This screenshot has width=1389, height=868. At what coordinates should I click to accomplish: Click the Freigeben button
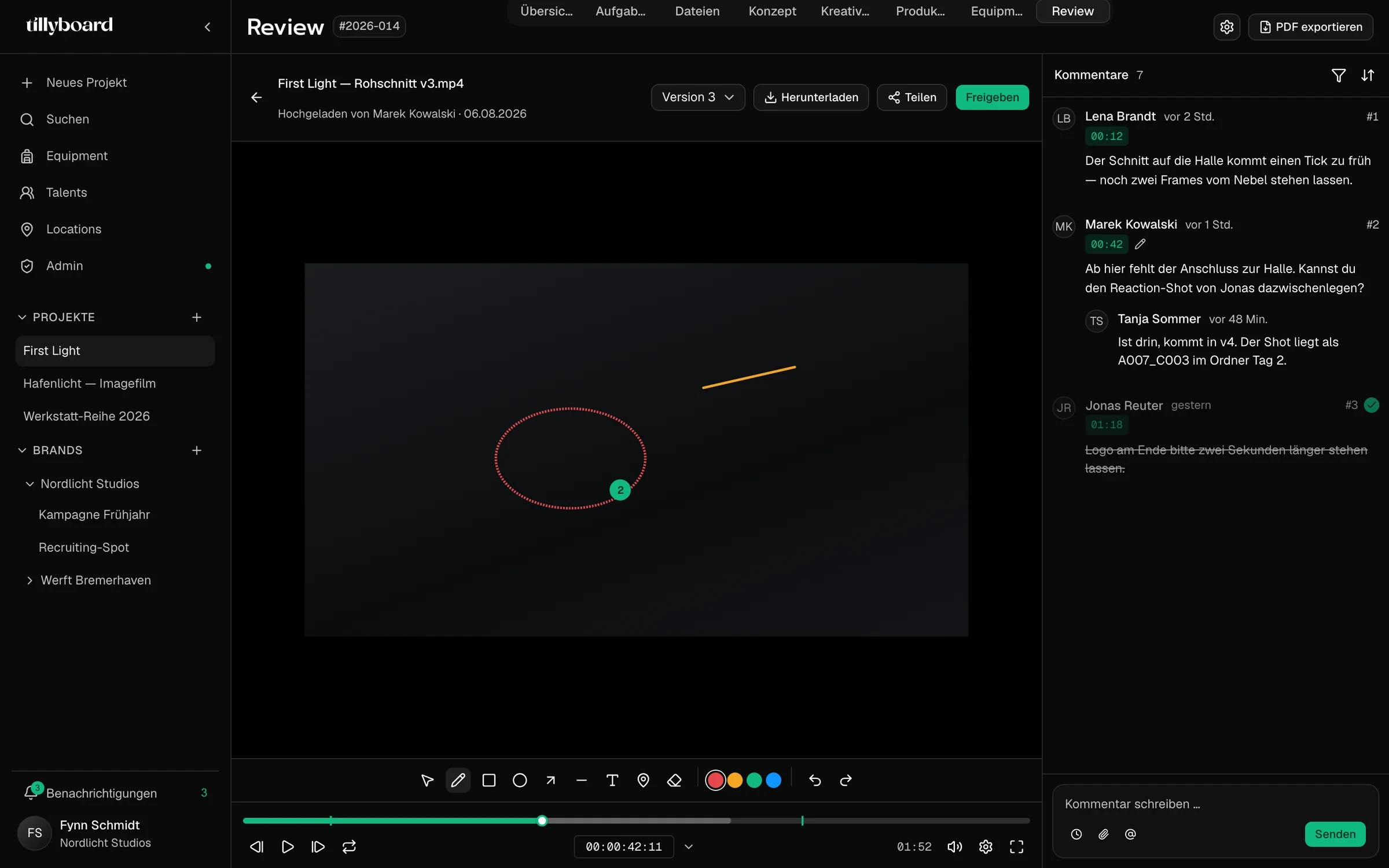992,97
